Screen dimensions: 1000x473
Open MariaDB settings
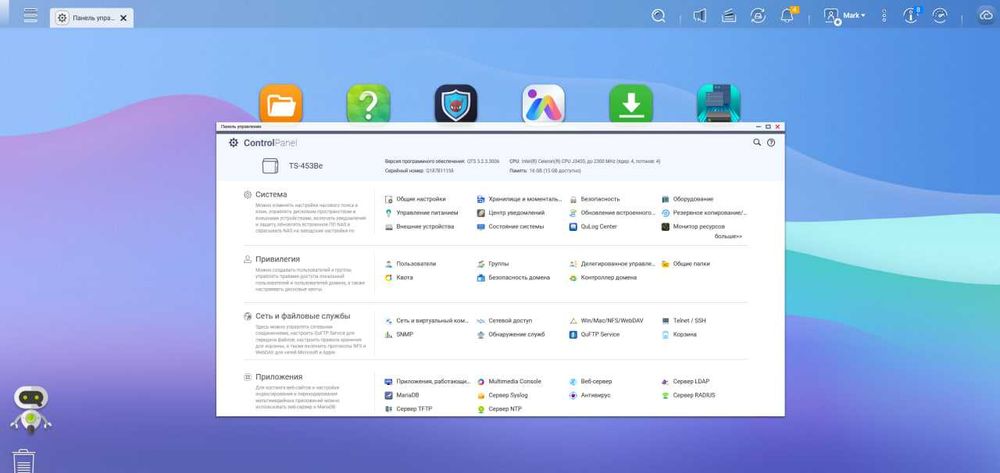click(402, 395)
